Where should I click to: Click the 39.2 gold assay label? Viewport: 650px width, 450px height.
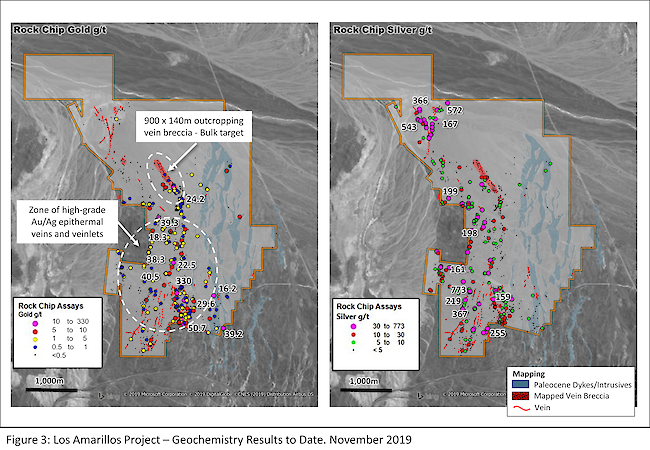[x=232, y=334]
